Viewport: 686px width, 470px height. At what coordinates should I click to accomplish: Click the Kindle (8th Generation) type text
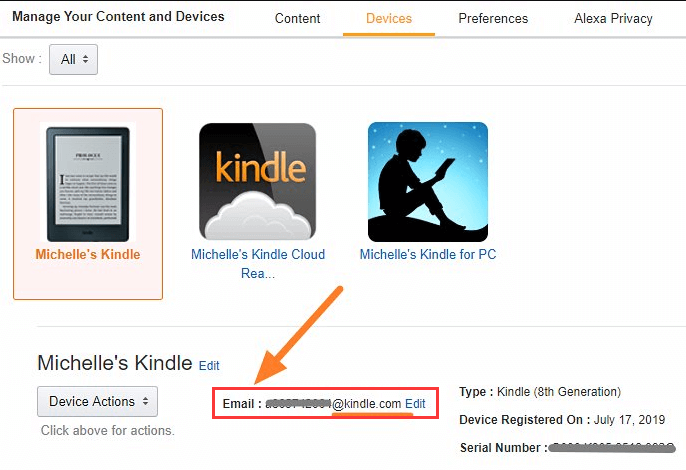[559, 392]
